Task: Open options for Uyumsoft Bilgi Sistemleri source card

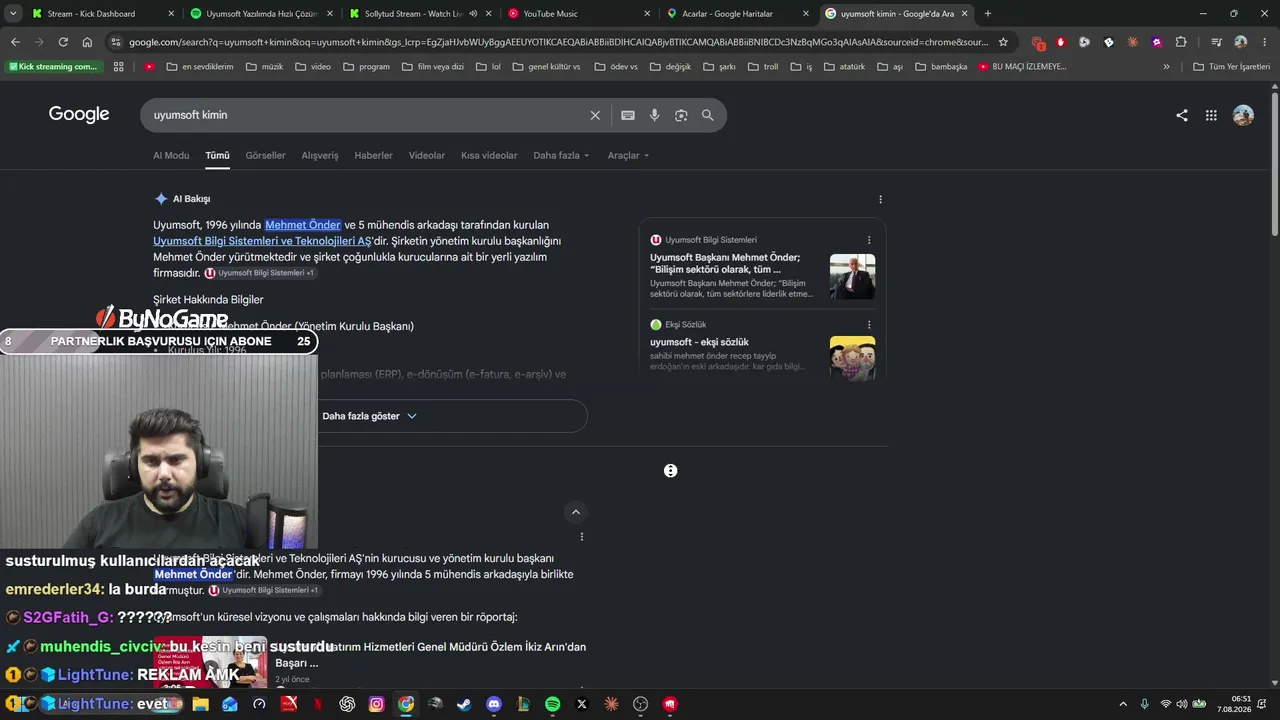Action: click(x=869, y=240)
